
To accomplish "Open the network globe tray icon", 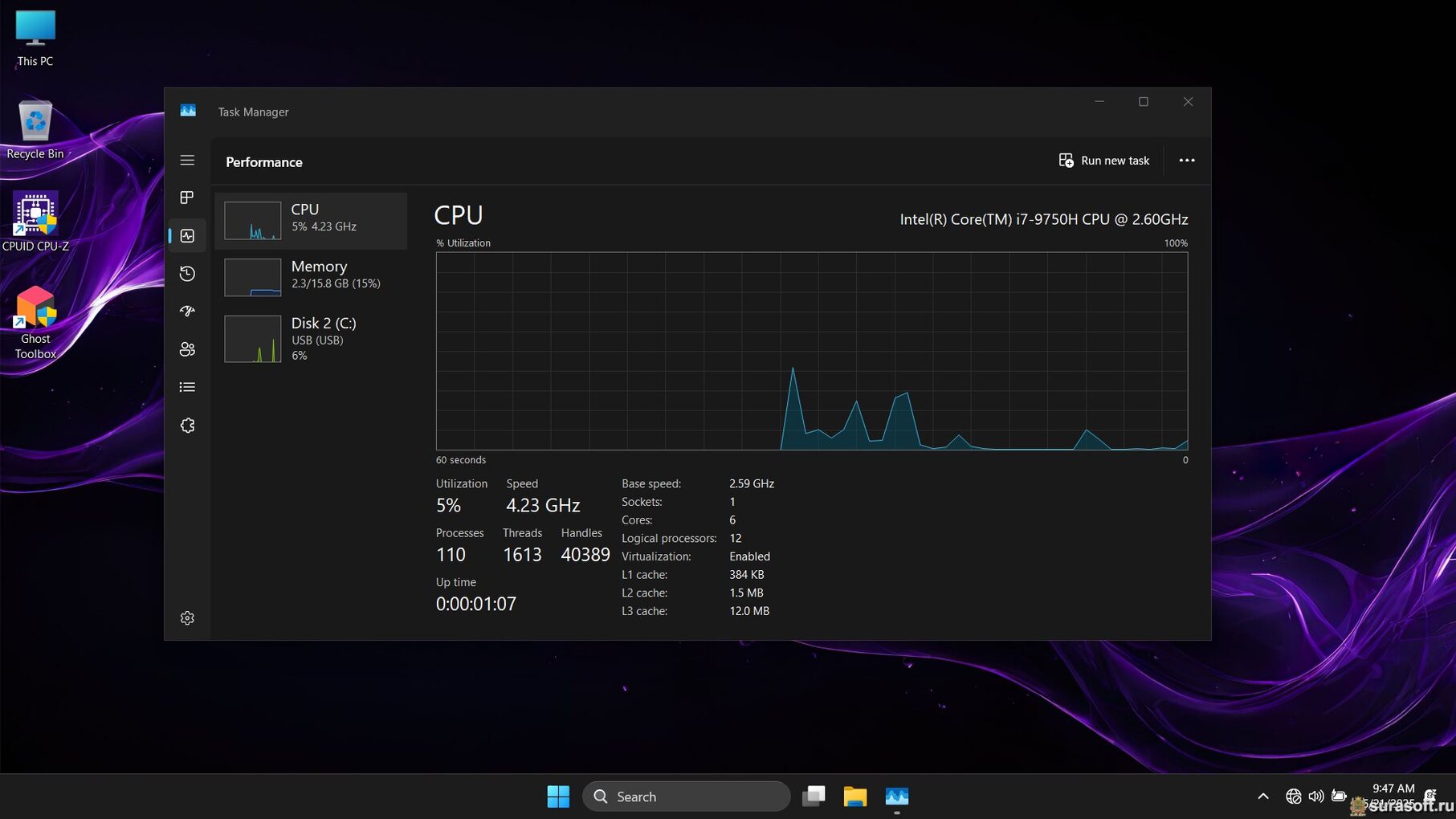I will tap(1293, 797).
